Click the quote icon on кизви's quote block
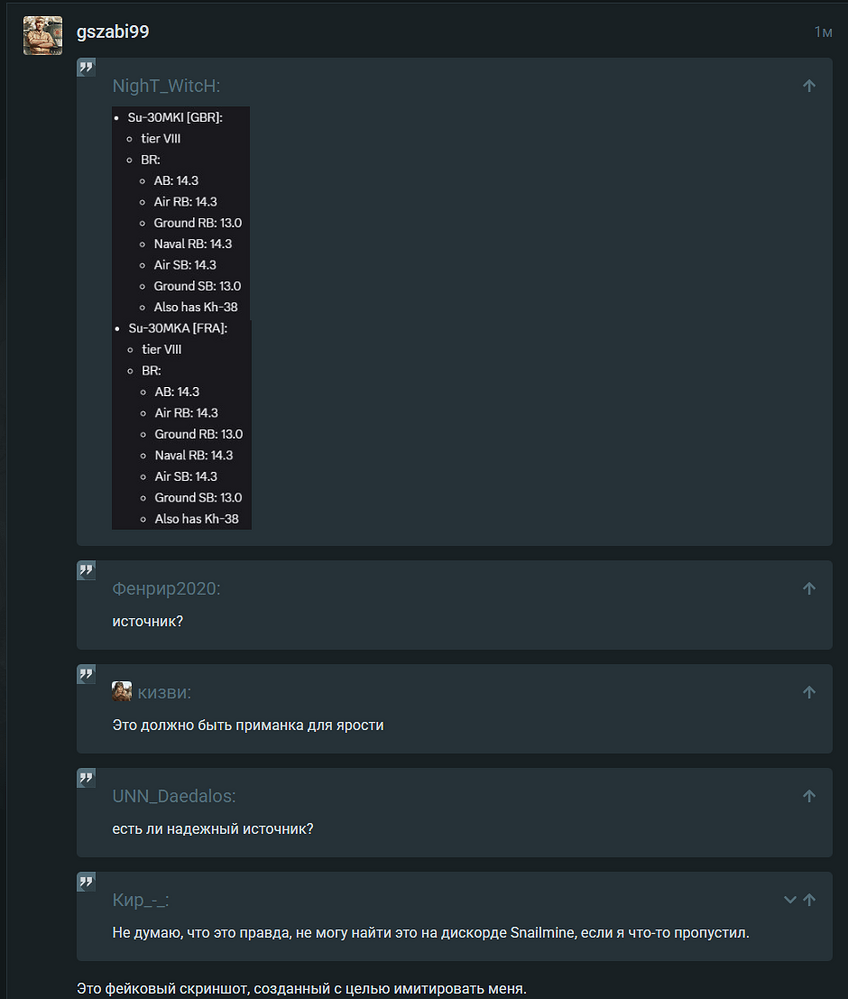 point(86,674)
